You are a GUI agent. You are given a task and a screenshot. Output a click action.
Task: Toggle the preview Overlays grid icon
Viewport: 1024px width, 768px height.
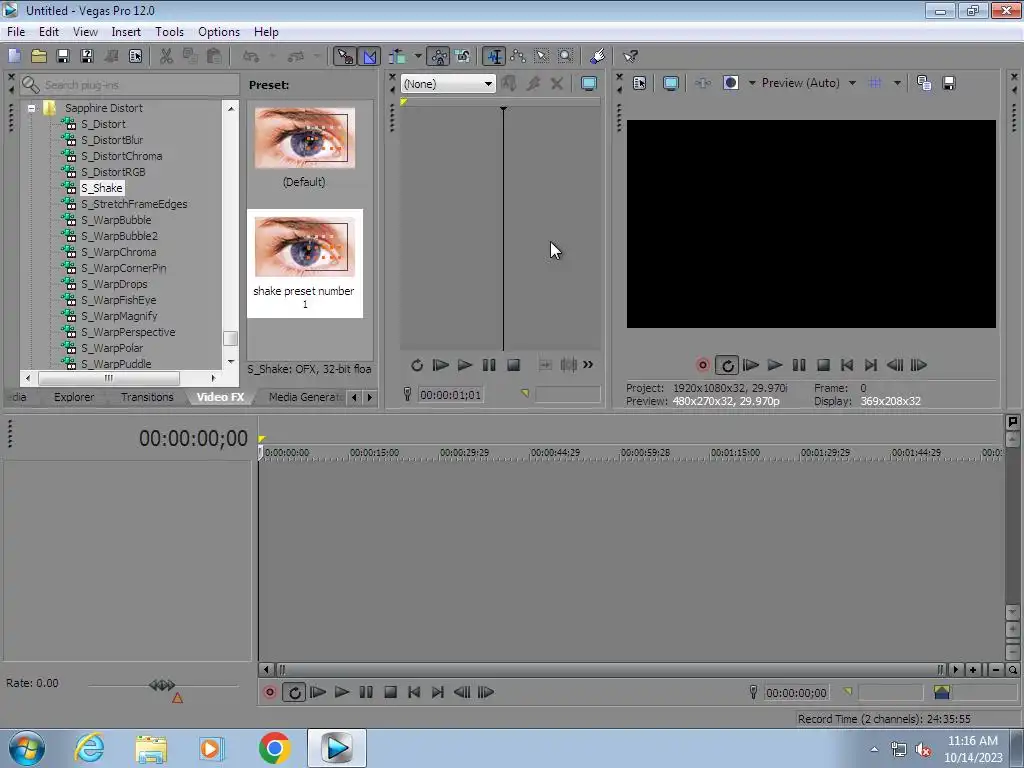click(x=875, y=83)
